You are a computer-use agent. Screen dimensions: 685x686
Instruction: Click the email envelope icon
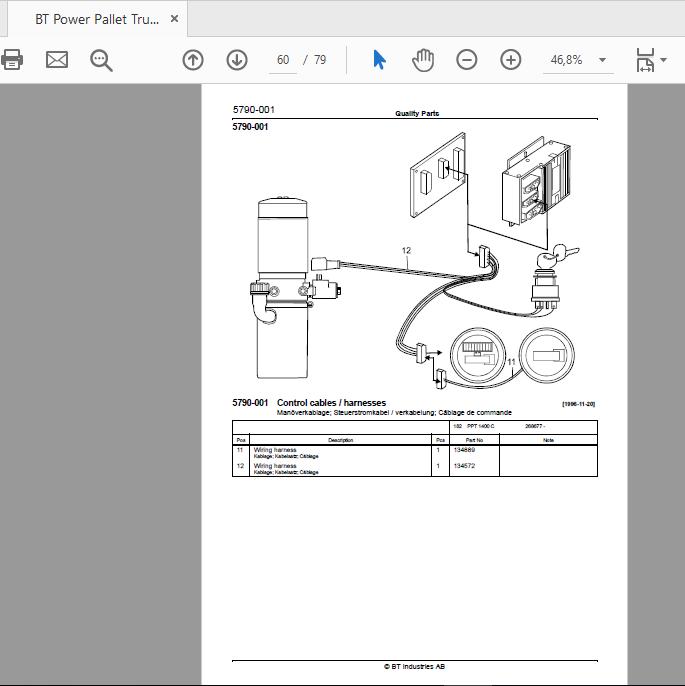pyautogui.click(x=57, y=60)
